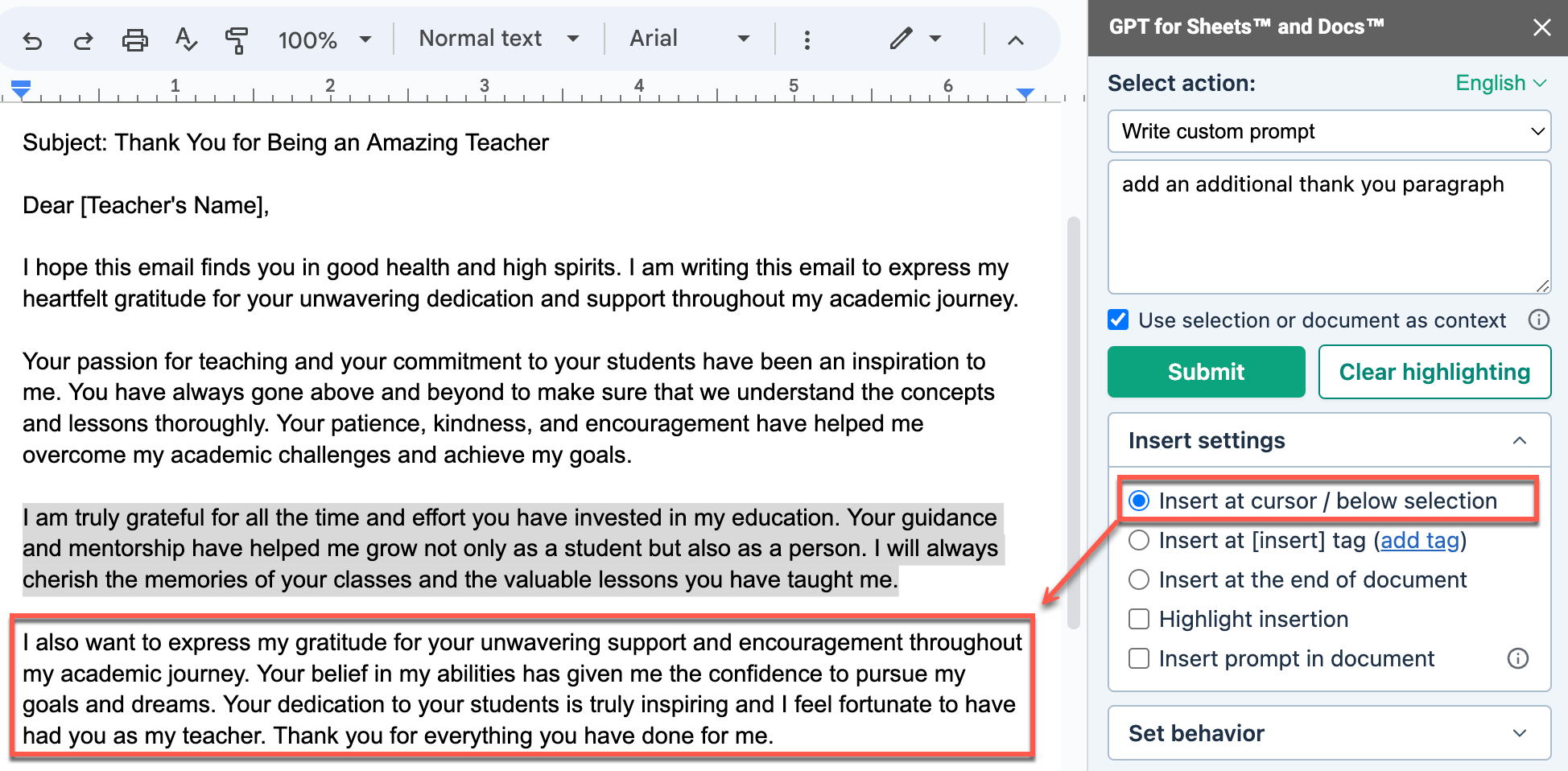Uncheck Use selection or document as context
Viewport: 1568px width, 771px height.
click(x=1118, y=320)
